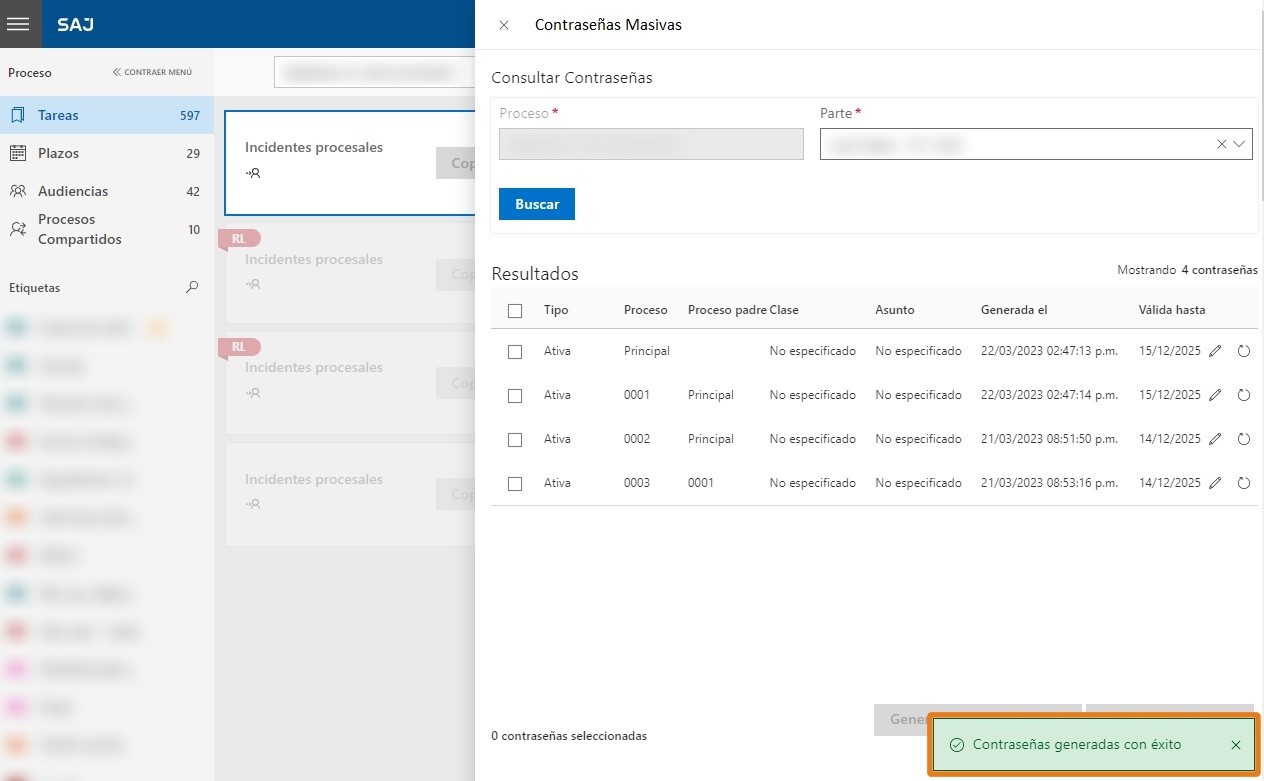Go to Audiencias in the sidebar
The width and height of the screenshot is (1264, 781).
[73, 191]
